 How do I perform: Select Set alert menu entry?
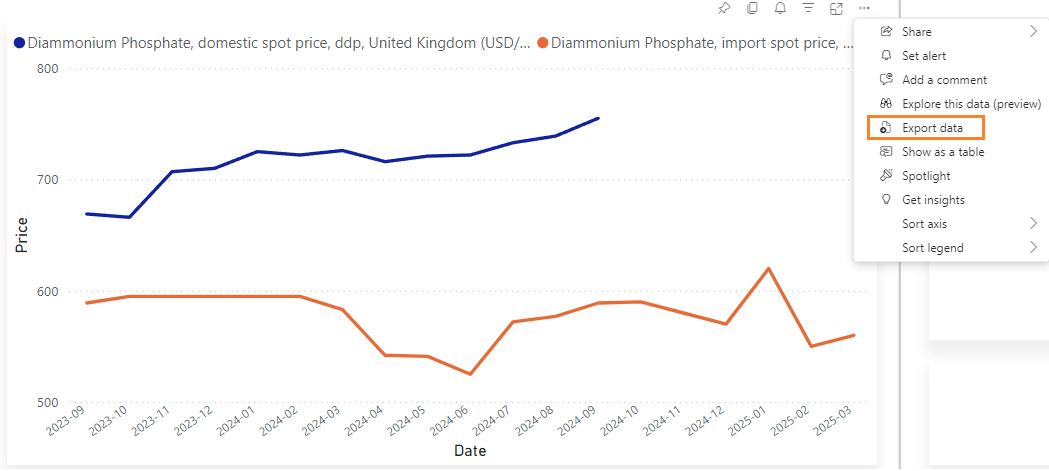click(x=924, y=56)
